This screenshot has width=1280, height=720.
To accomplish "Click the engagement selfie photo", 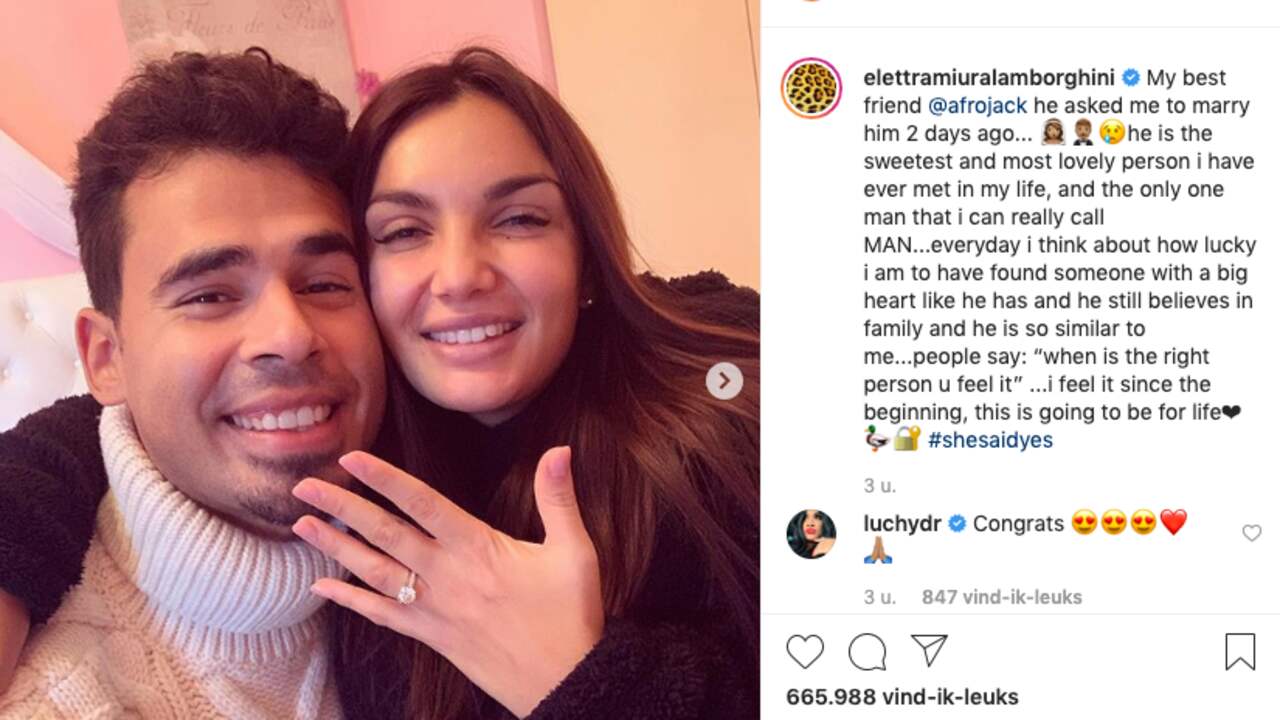I will click(380, 360).
